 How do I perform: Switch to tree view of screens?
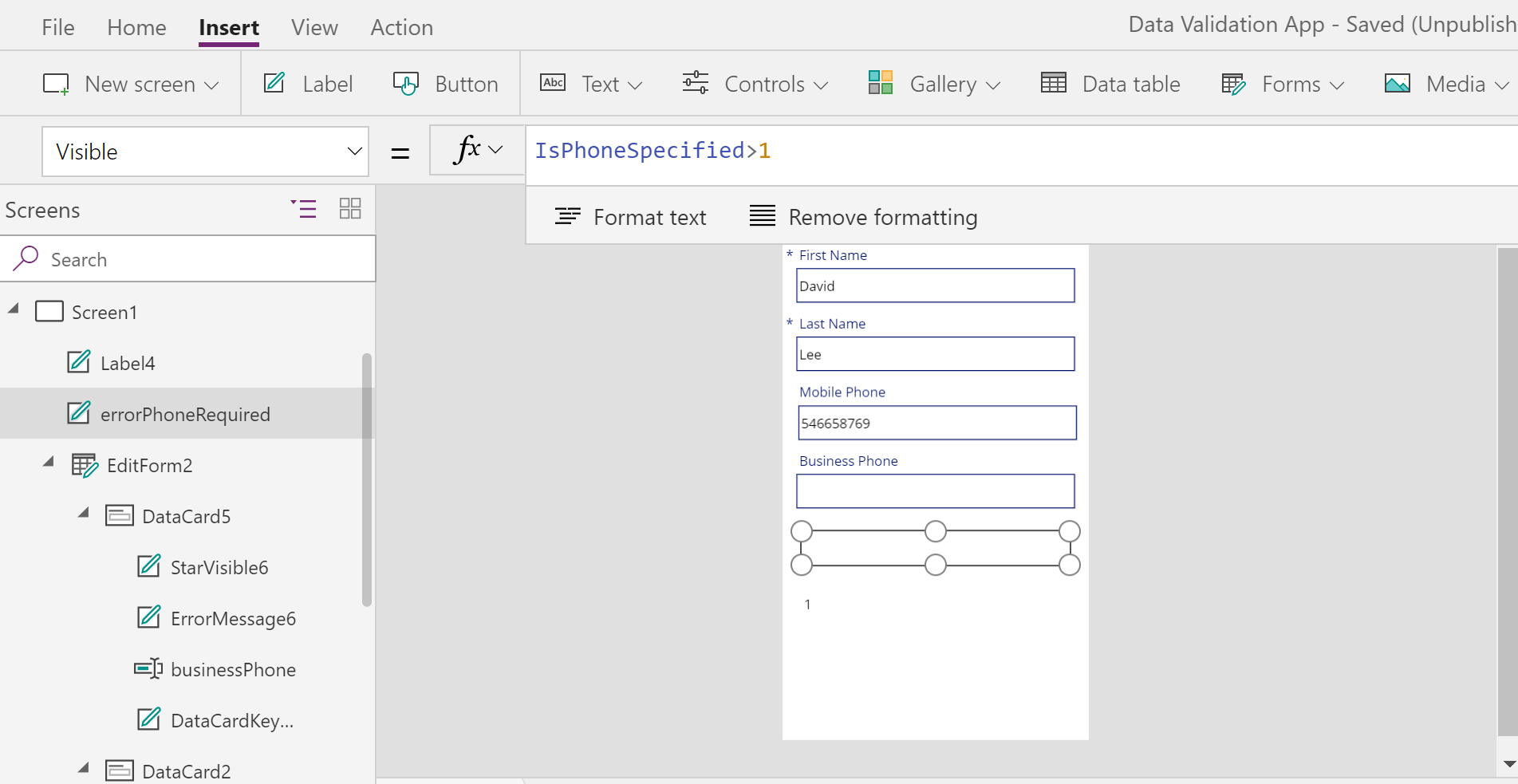(304, 209)
